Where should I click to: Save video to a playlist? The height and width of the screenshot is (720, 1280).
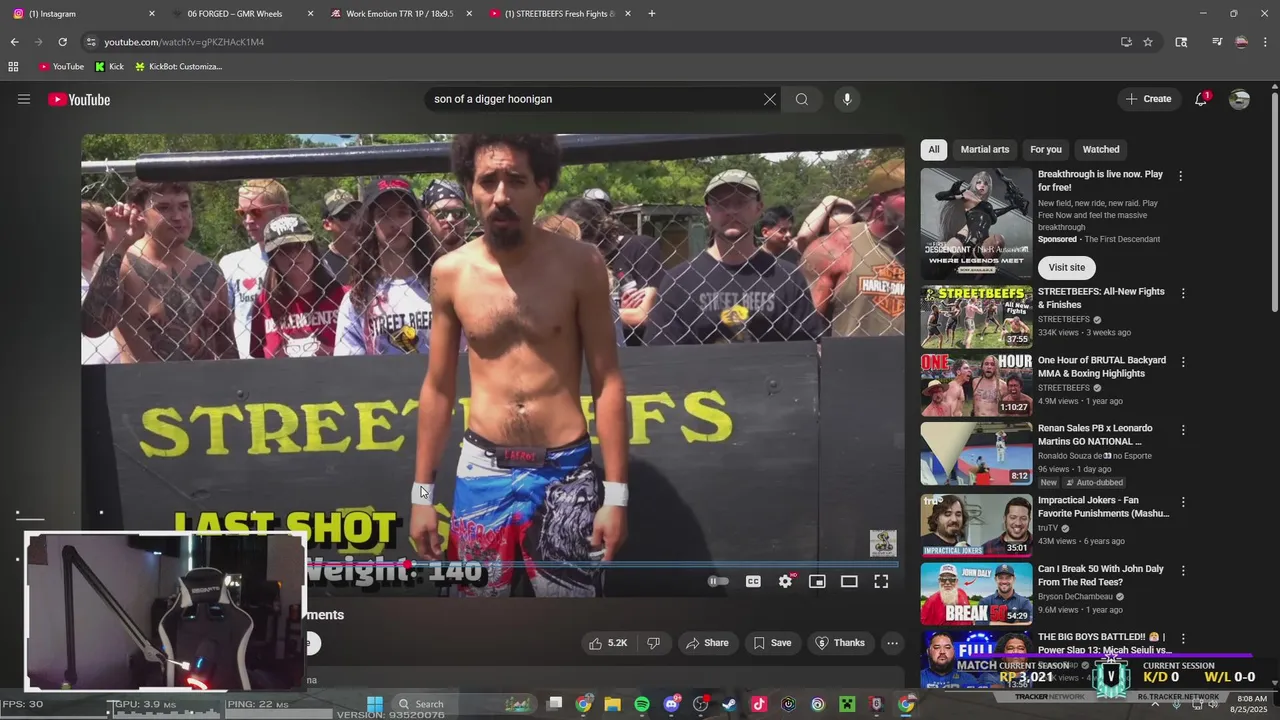click(772, 643)
